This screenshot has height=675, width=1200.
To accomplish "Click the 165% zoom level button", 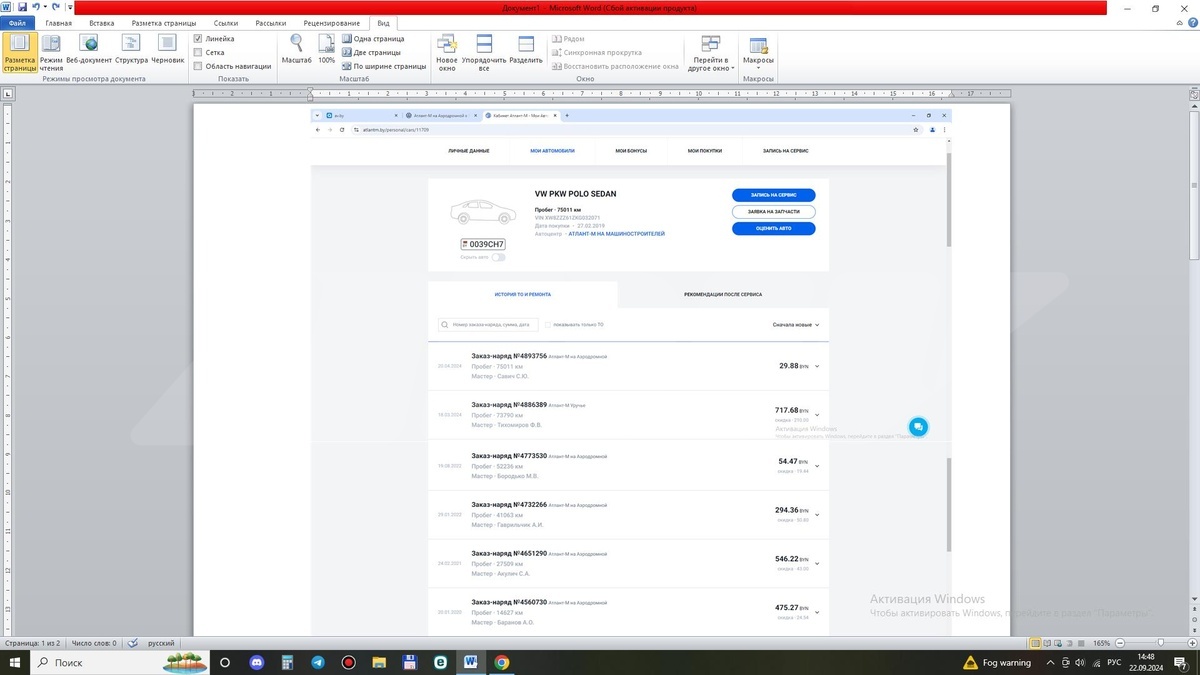I will point(1101,643).
